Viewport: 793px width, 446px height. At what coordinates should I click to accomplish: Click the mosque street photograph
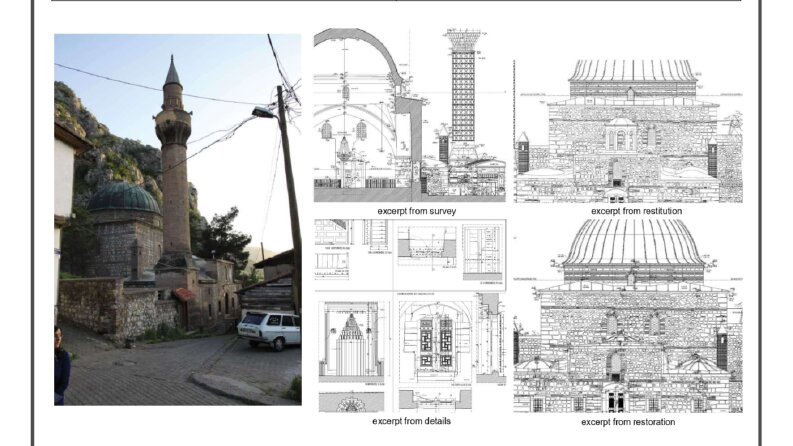(x=178, y=219)
